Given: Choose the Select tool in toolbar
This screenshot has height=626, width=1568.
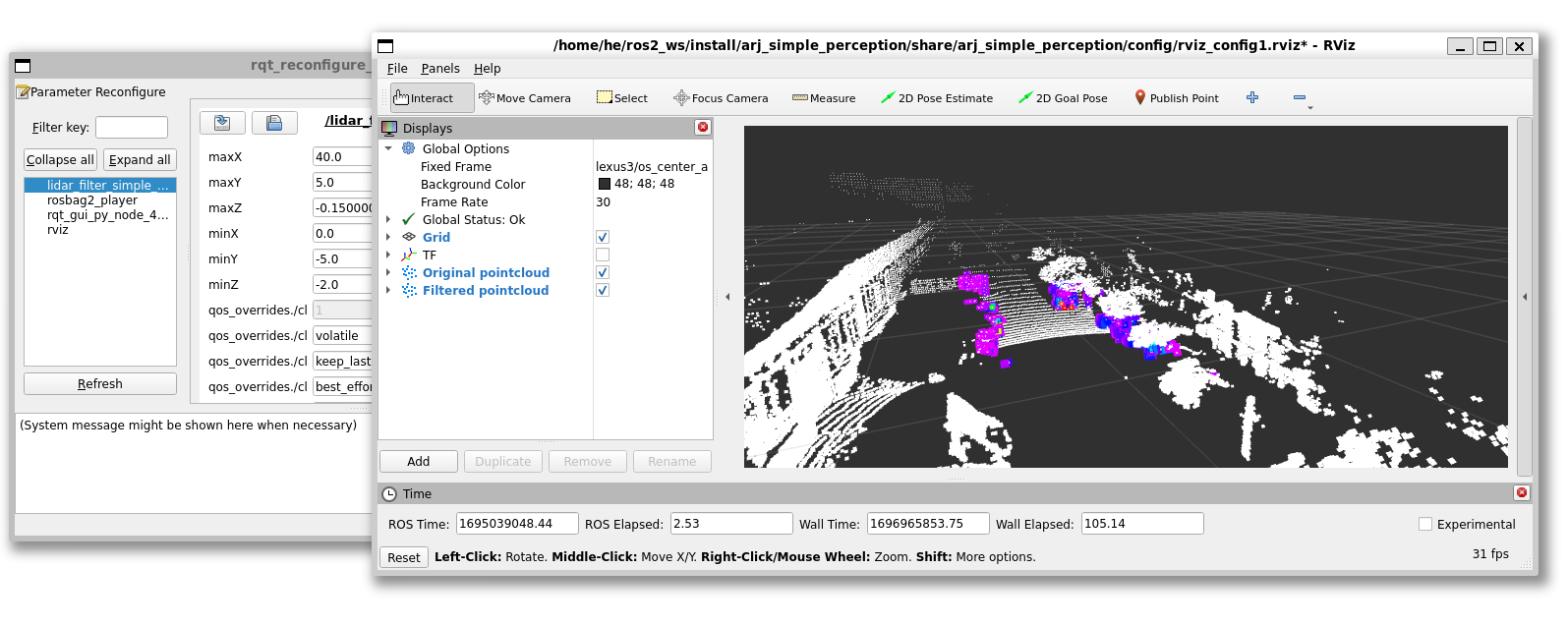Looking at the screenshot, I should pos(621,98).
